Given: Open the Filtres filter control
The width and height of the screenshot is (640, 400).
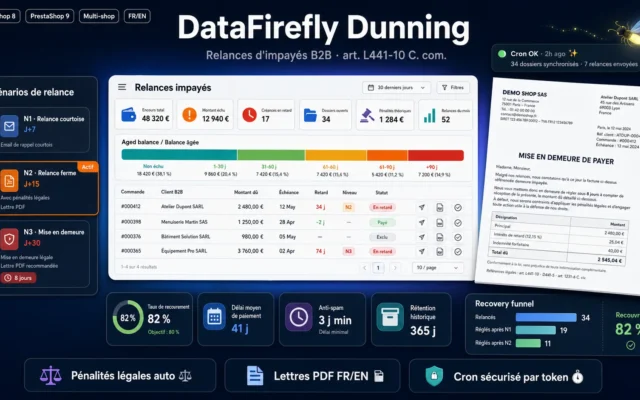Looking at the screenshot, I should pos(453,87).
